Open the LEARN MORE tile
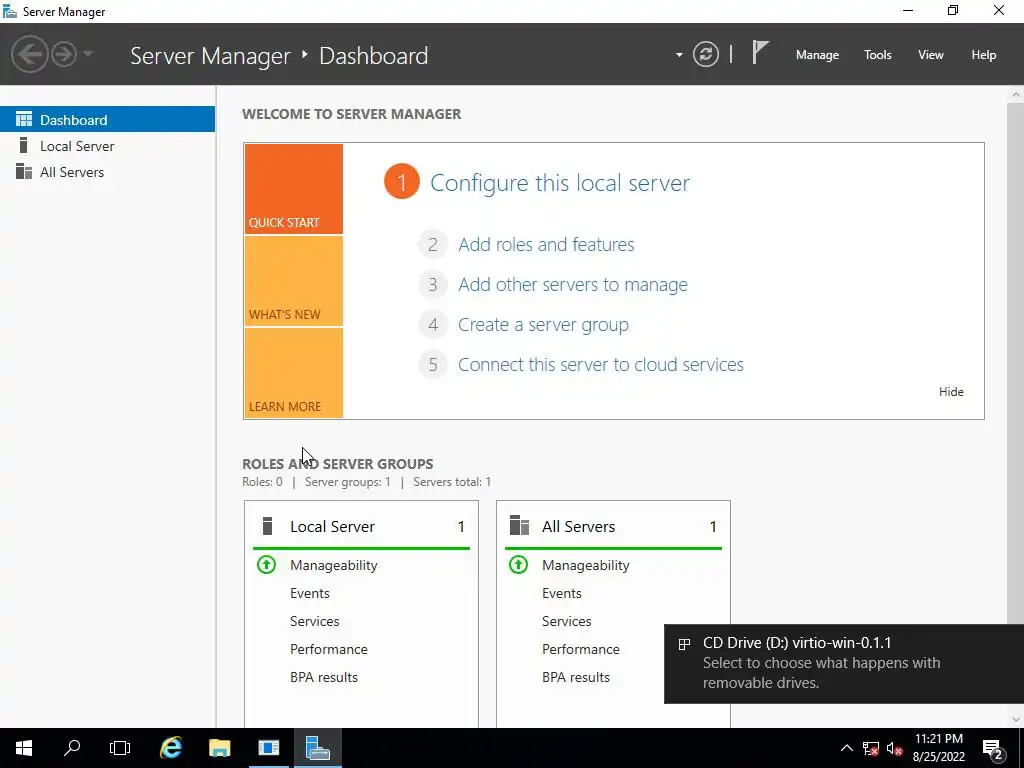Viewport: 1024px width, 768px height. pos(294,373)
